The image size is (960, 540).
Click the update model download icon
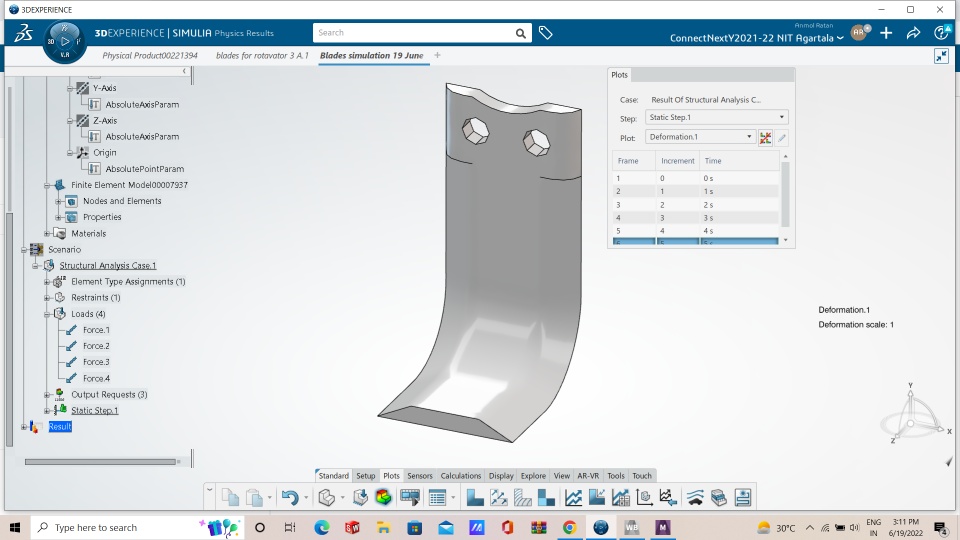click(360, 497)
